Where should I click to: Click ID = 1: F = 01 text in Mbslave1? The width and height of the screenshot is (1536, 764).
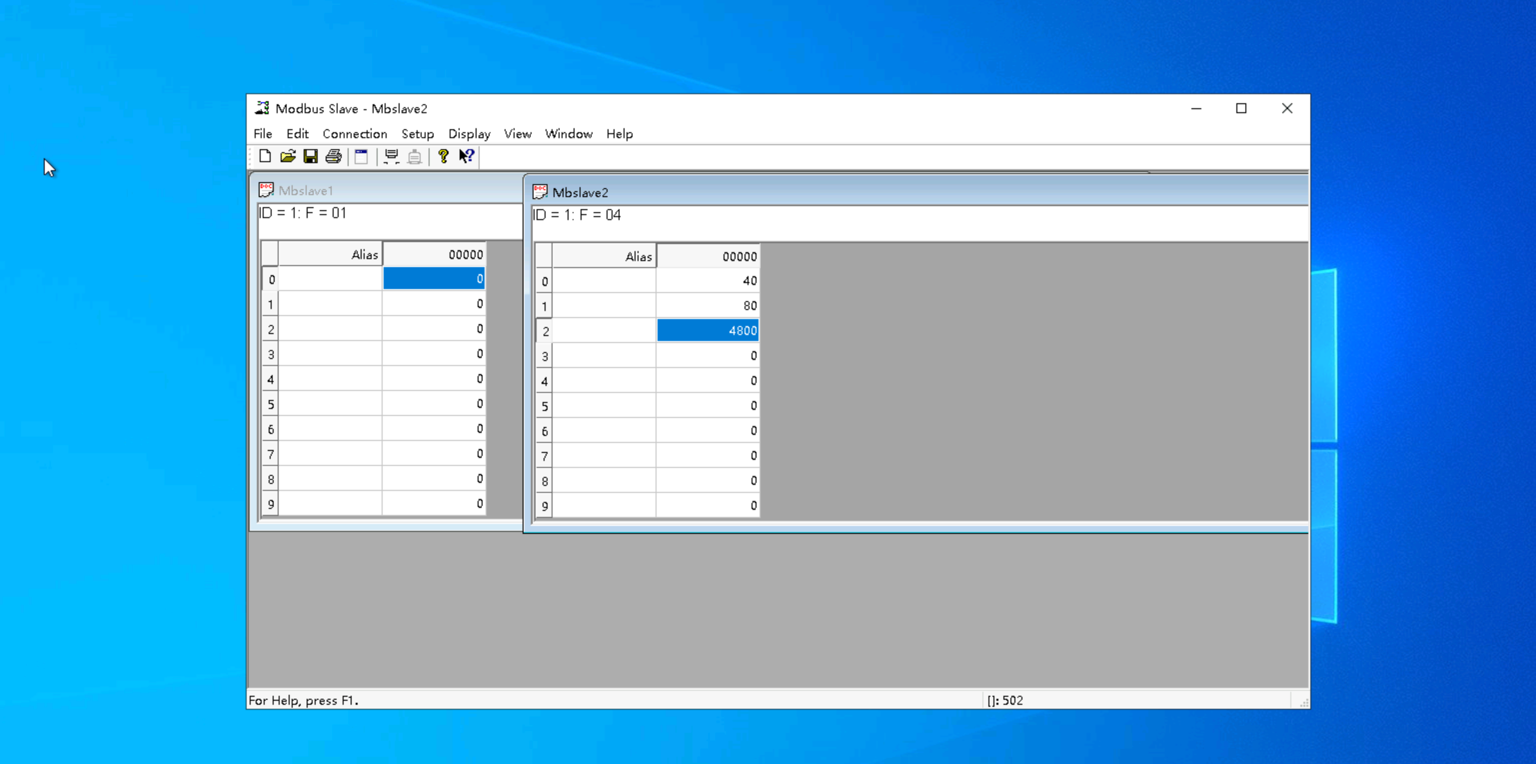[304, 213]
